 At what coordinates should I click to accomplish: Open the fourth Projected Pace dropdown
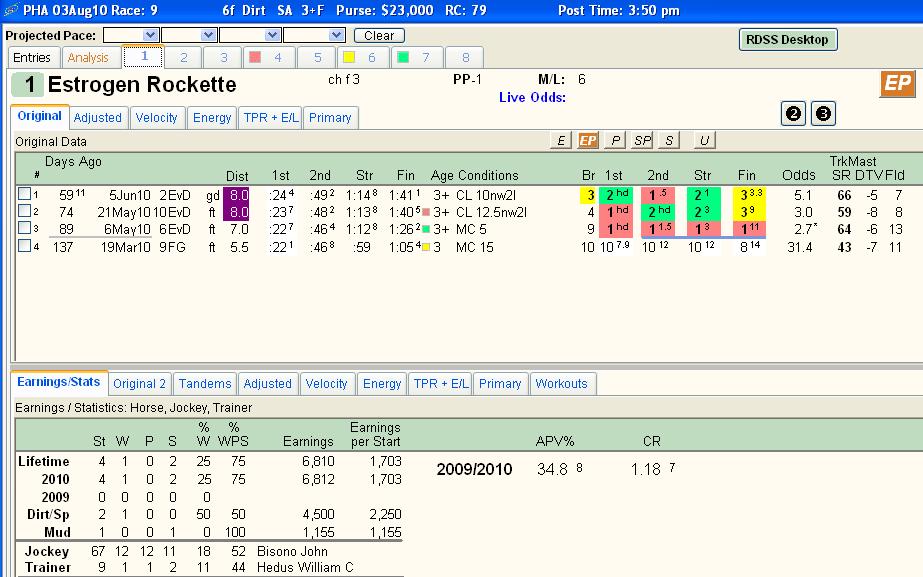click(337, 35)
